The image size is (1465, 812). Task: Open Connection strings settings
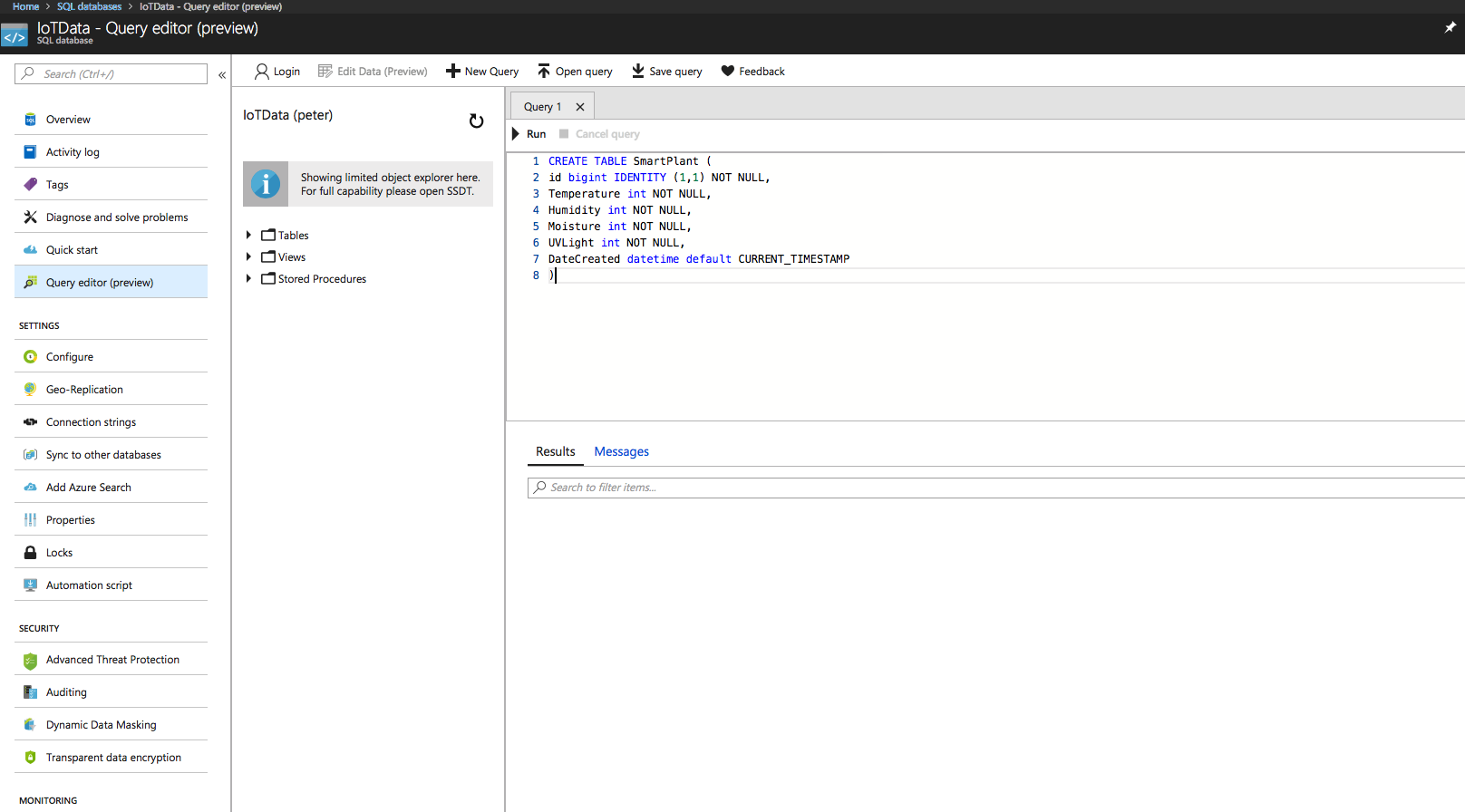[x=91, y=422]
